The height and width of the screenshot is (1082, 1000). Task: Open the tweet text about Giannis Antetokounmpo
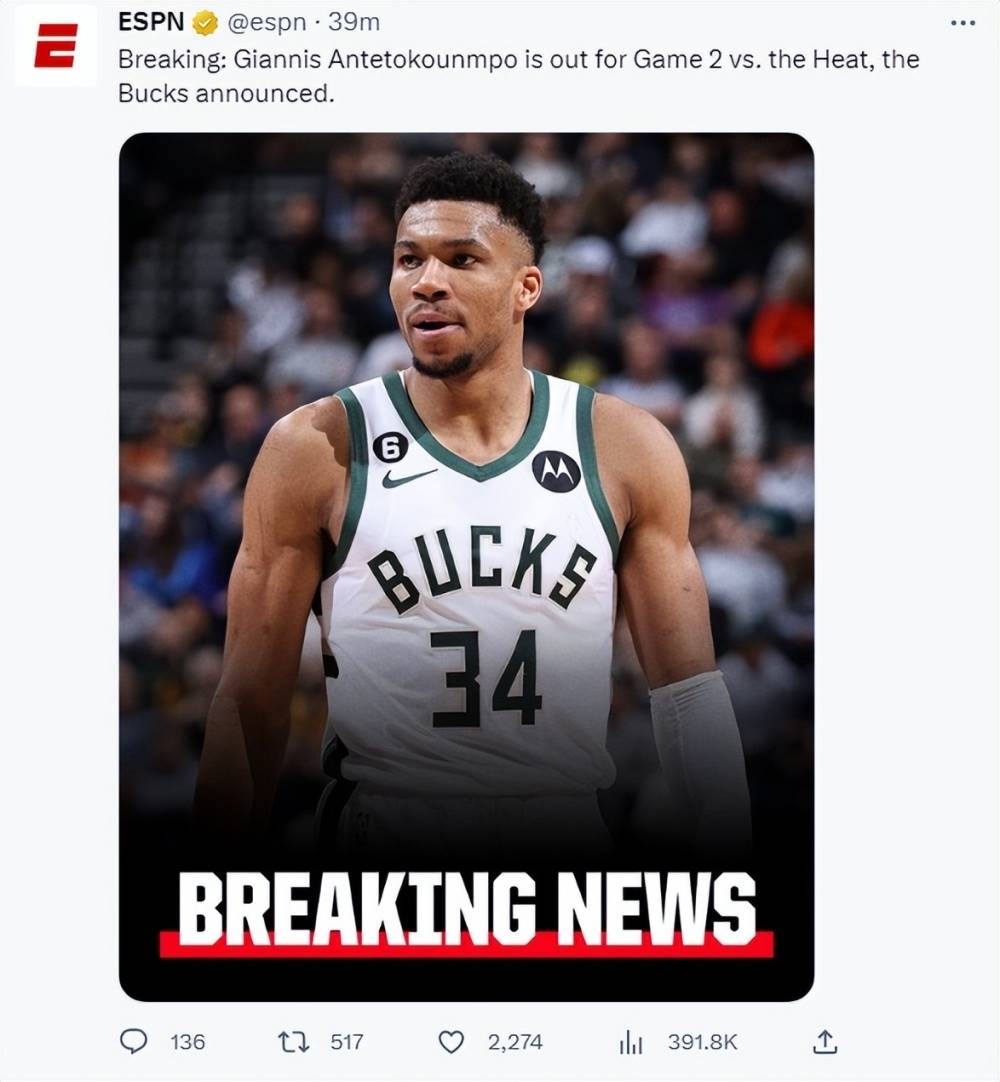(x=518, y=76)
